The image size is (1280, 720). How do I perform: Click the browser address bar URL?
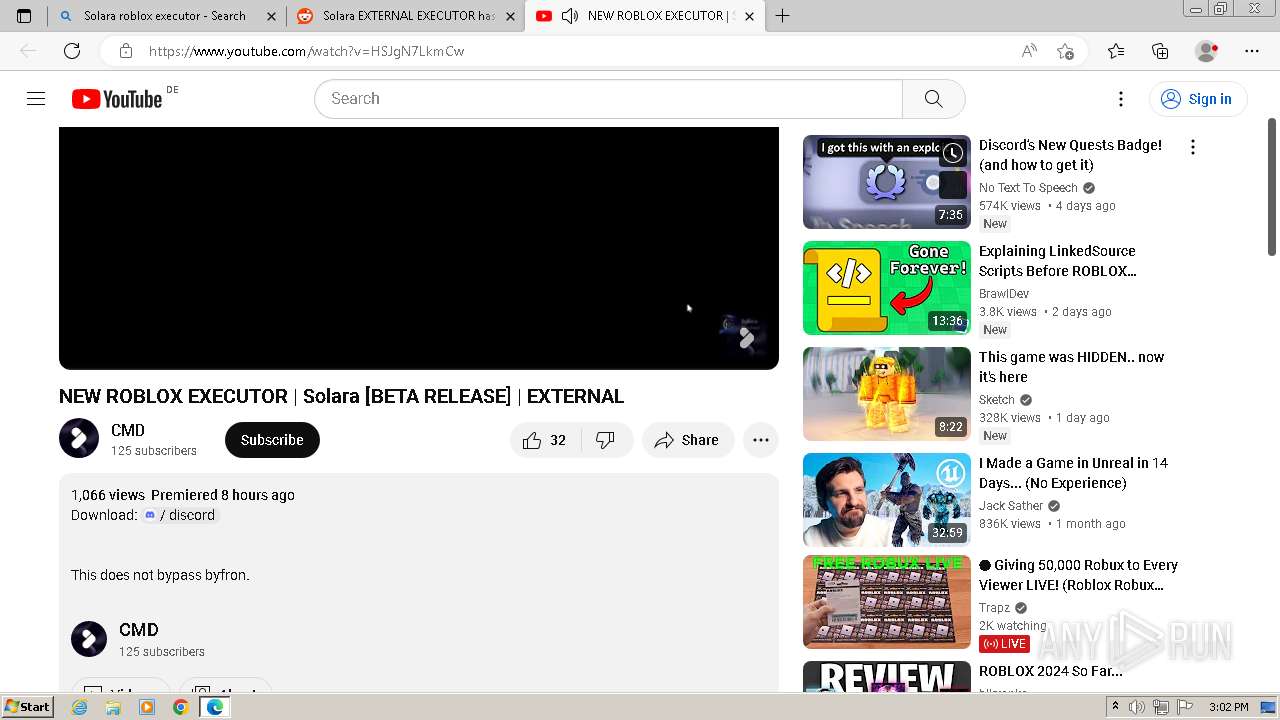[306, 51]
